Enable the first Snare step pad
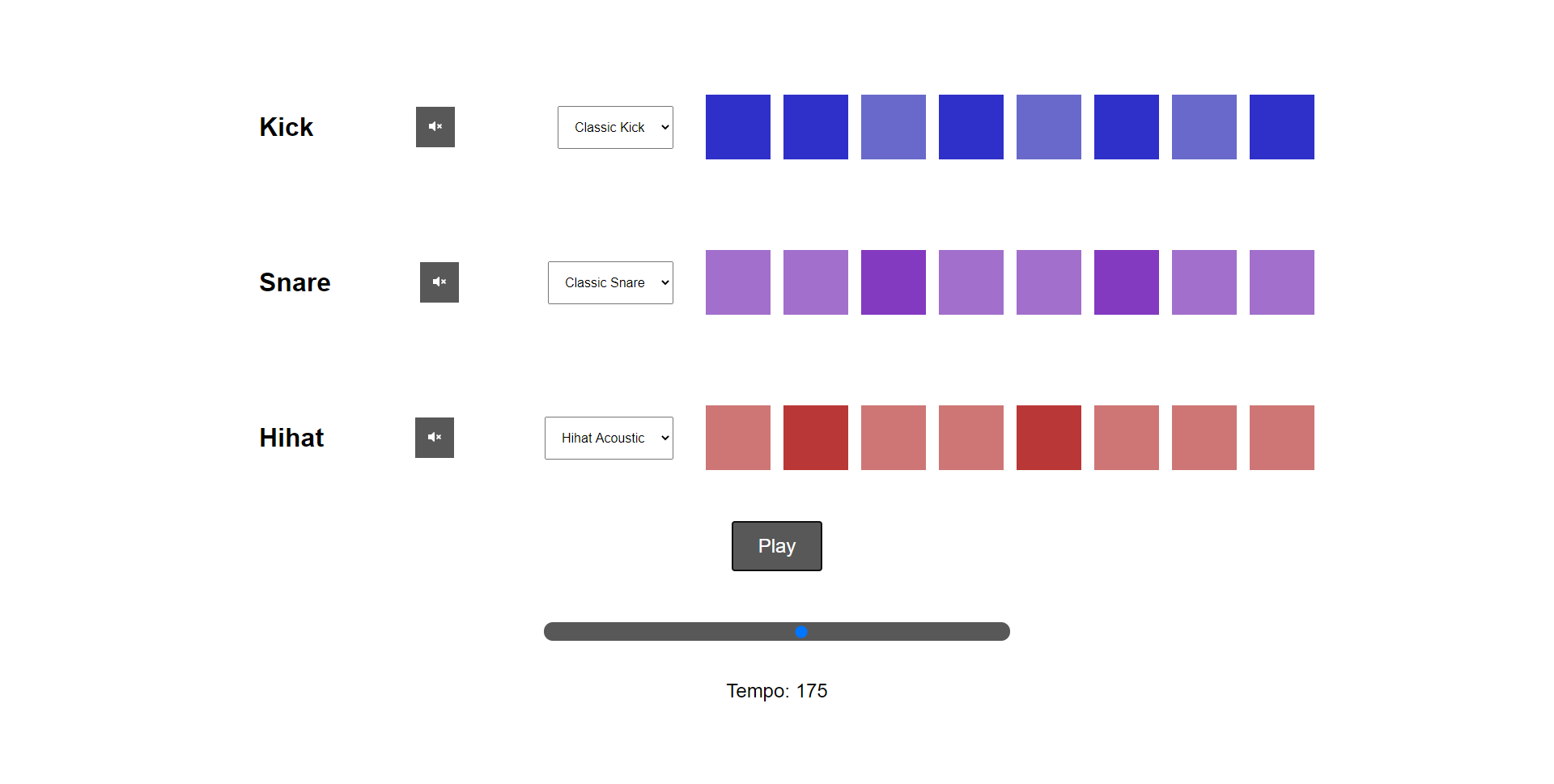Image resolution: width=1554 pixels, height=784 pixels. (738, 282)
